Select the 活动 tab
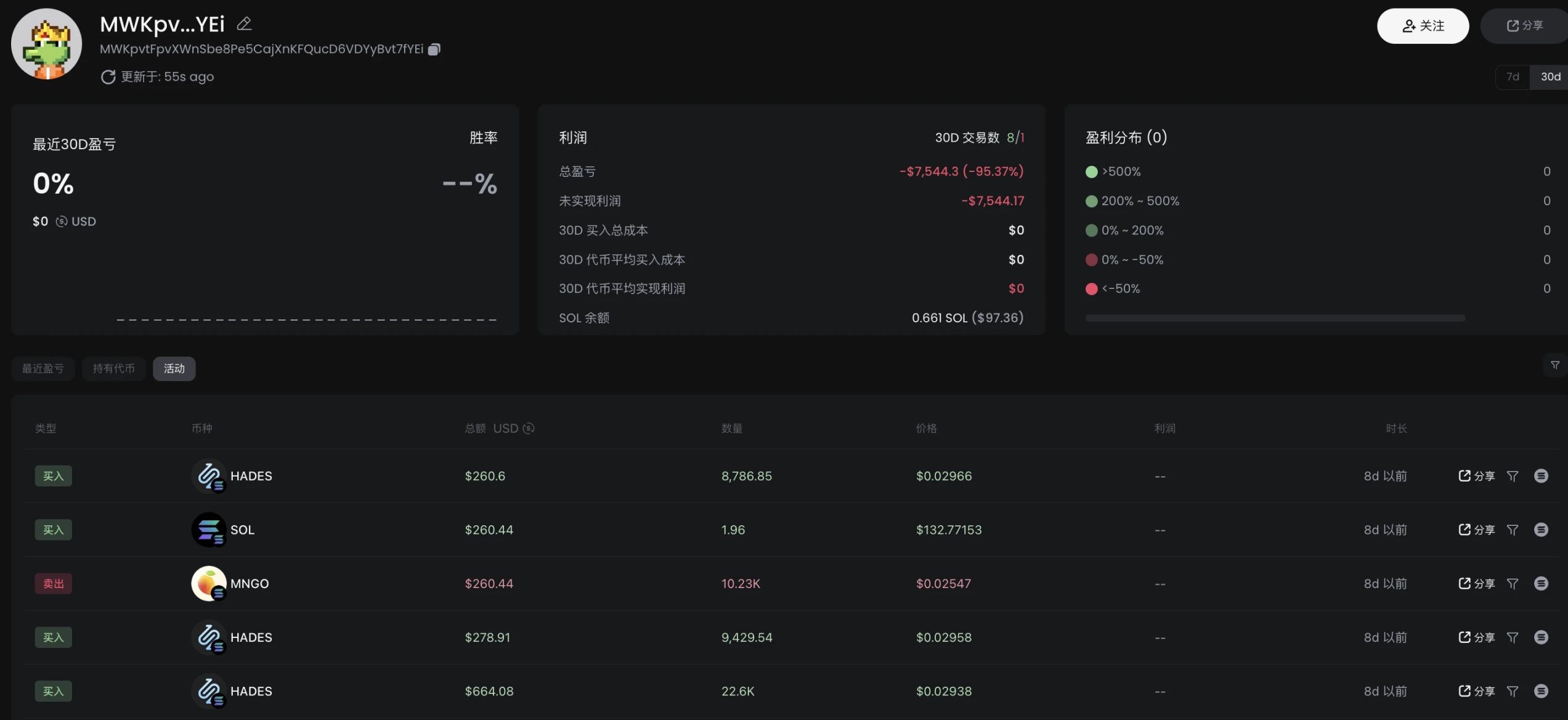The image size is (1568, 720). pyautogui.click(x=174, y=369)
